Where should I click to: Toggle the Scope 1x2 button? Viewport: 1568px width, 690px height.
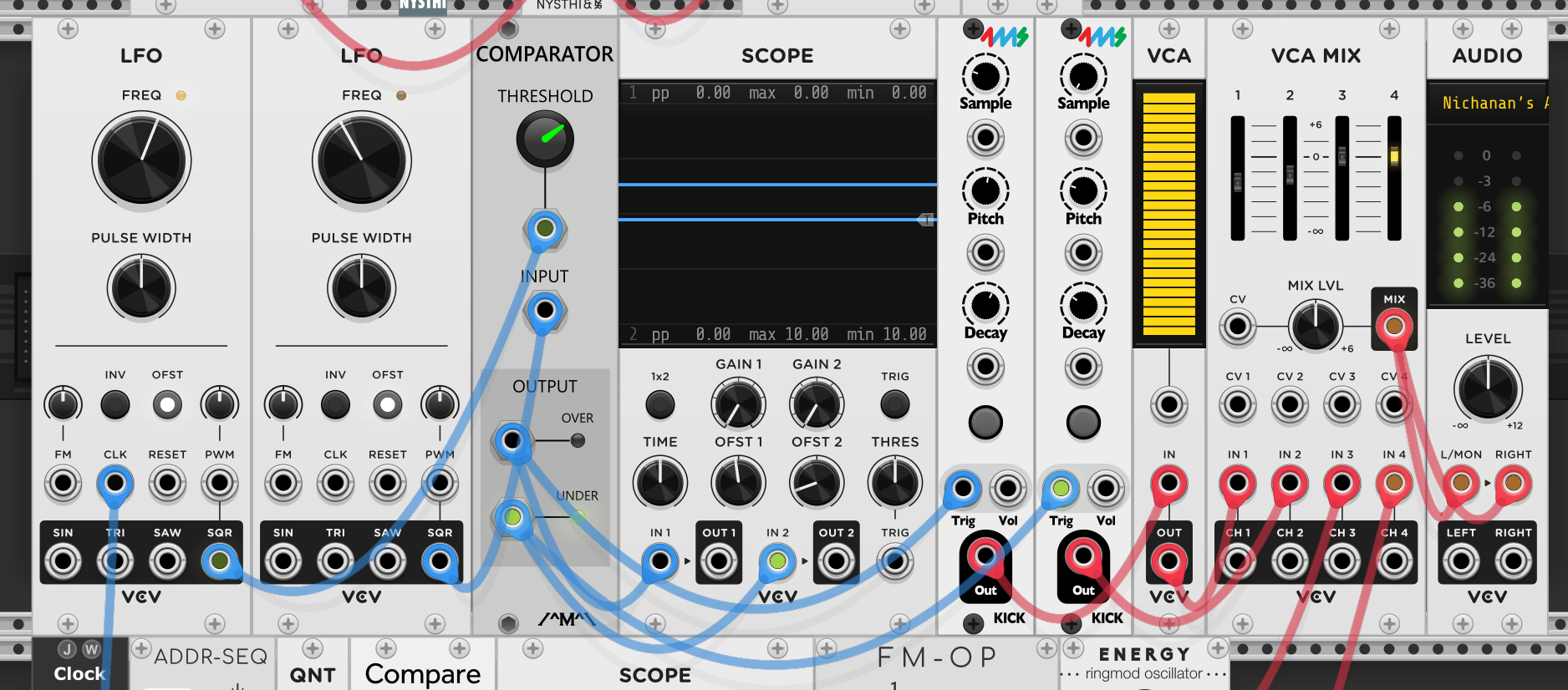(660, 405)
